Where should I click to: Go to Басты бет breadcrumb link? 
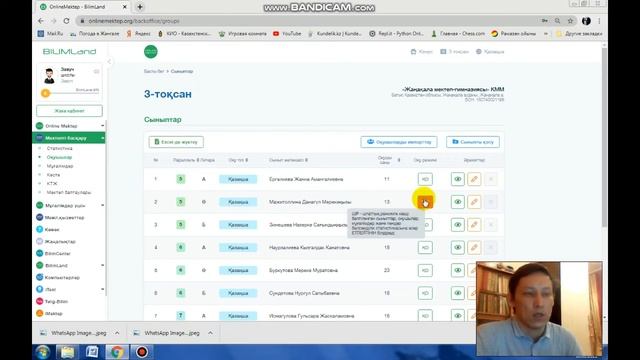coord(154,71)
